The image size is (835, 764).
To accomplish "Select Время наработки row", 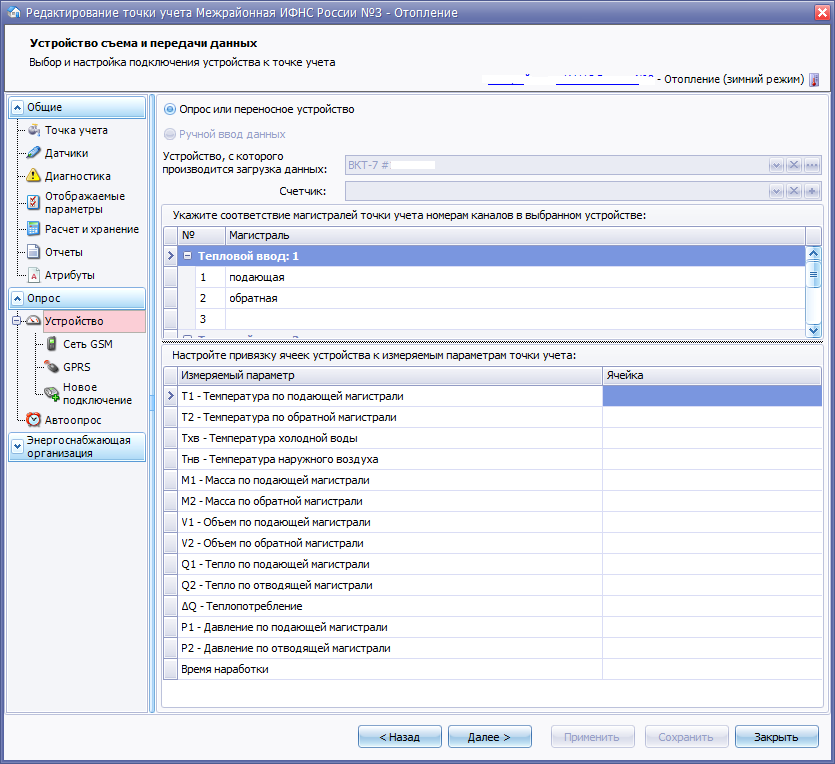I will click(x=493, y=669).
